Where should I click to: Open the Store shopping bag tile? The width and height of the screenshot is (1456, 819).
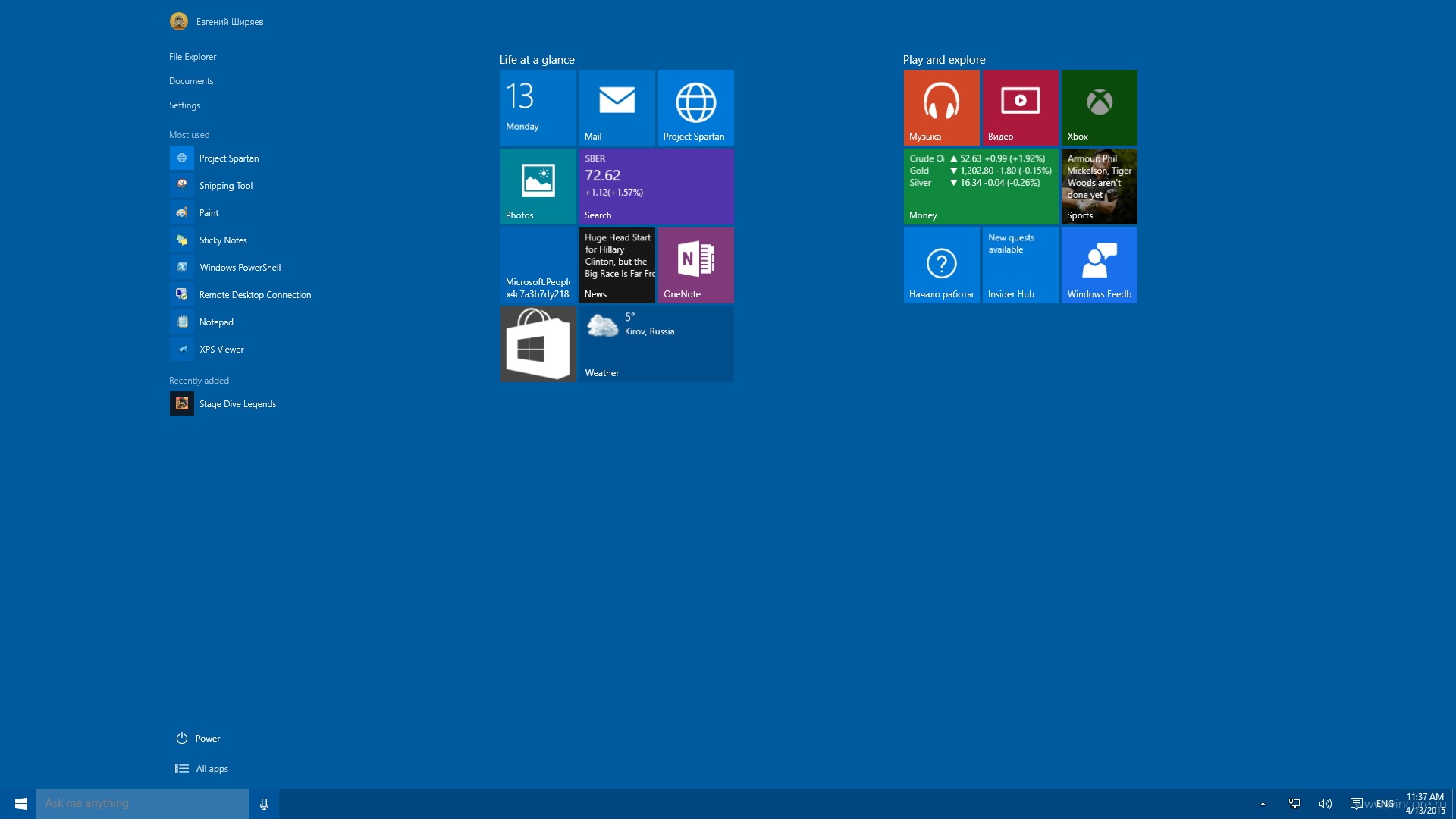538,344
